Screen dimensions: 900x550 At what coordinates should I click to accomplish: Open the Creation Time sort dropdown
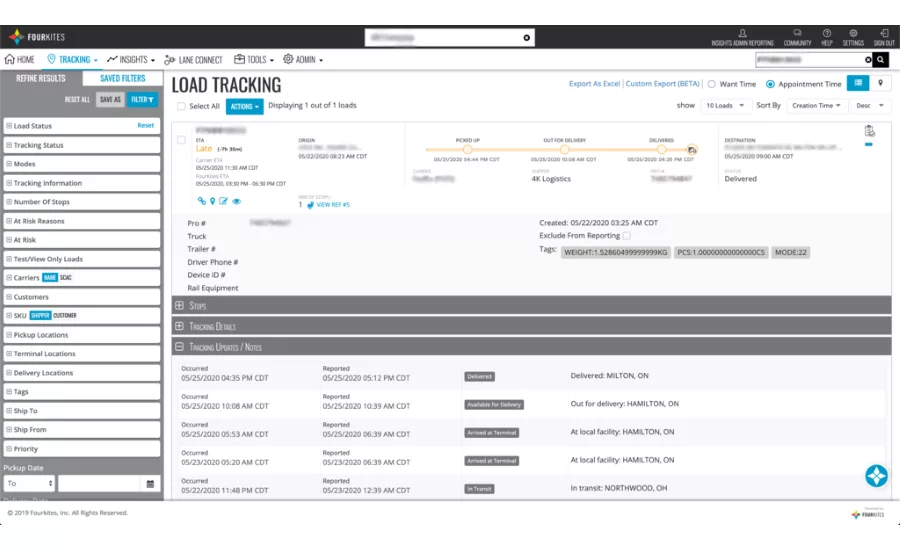point(816,106)
